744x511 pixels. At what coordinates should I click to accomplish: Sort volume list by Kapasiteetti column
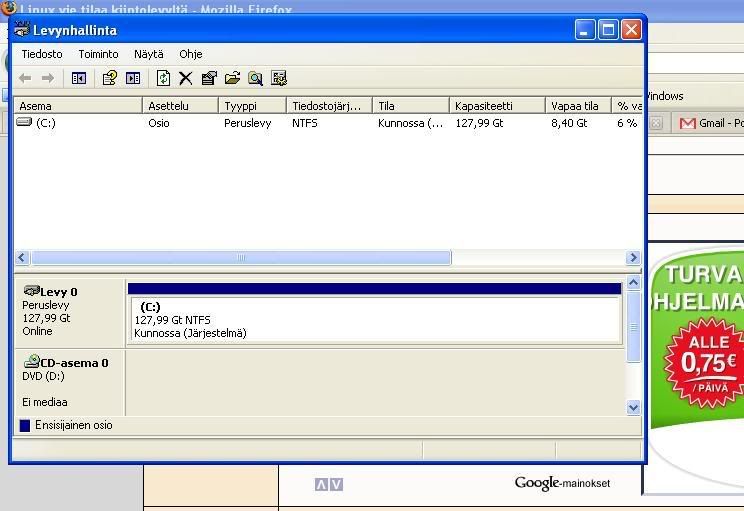point(496,105)
